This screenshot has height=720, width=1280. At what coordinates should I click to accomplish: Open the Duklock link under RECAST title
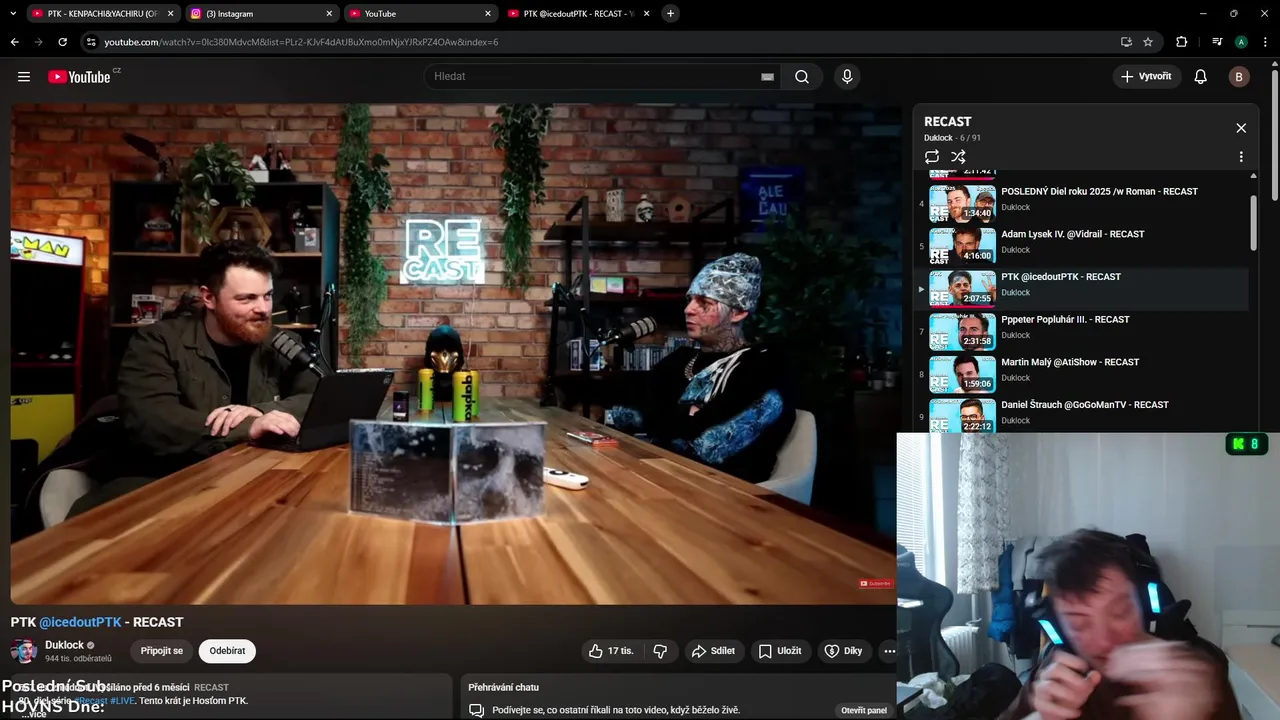pyautogui.click(x=938, y=138)
